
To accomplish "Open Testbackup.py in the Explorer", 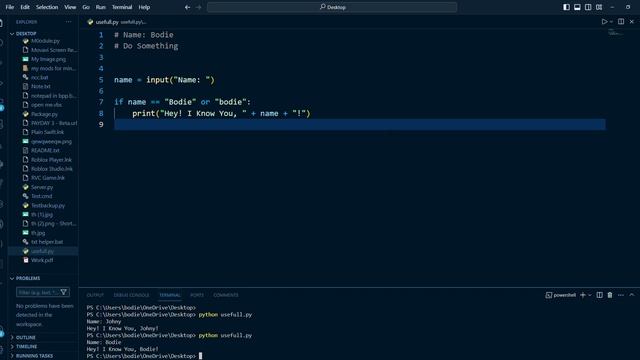I will [48, 205].
